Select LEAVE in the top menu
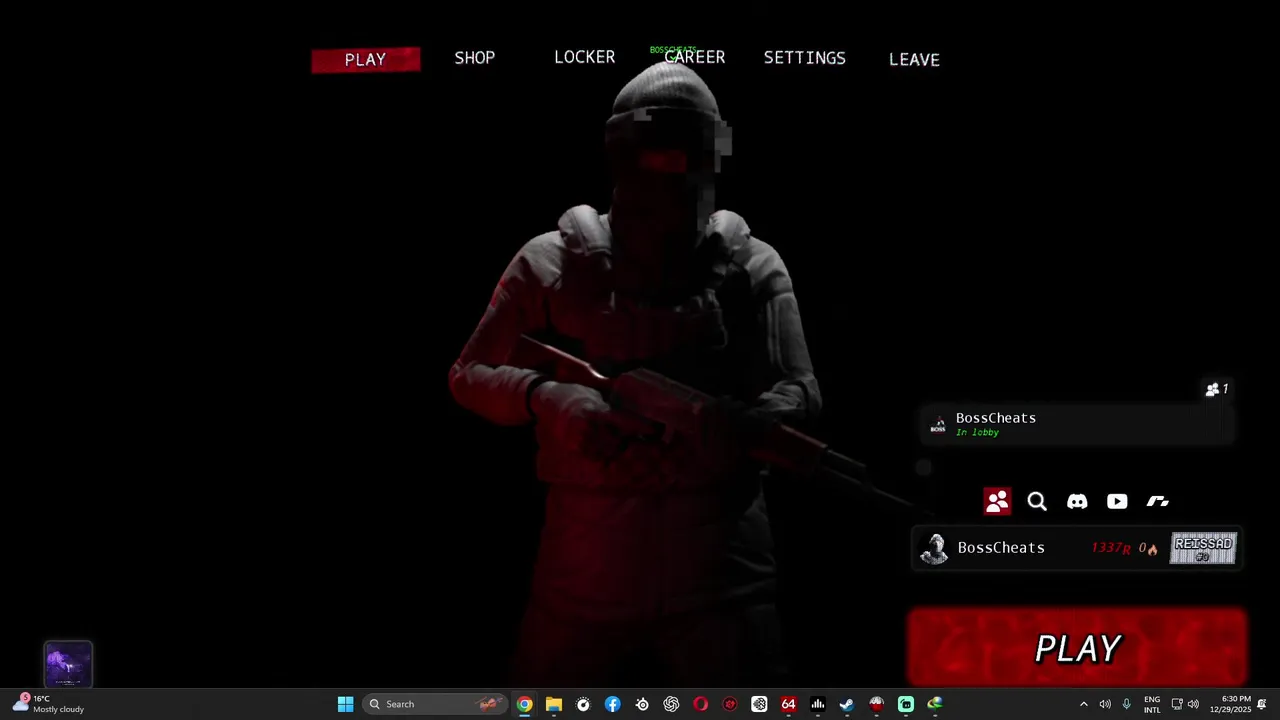1280x720 pixels. 914,60
